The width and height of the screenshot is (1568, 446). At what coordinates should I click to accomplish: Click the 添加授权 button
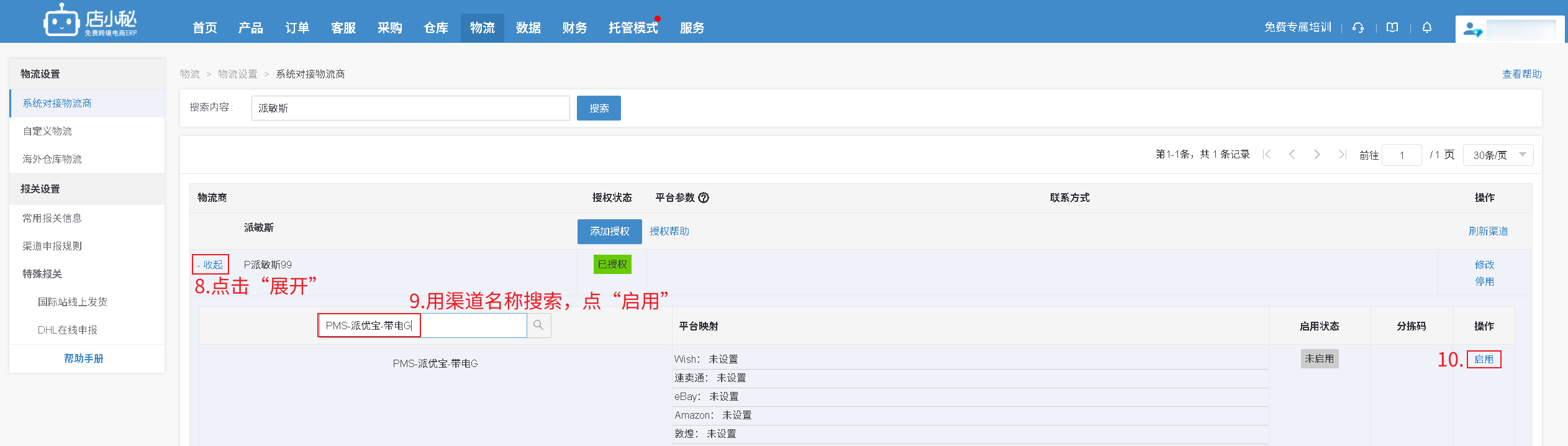point(609,231)
